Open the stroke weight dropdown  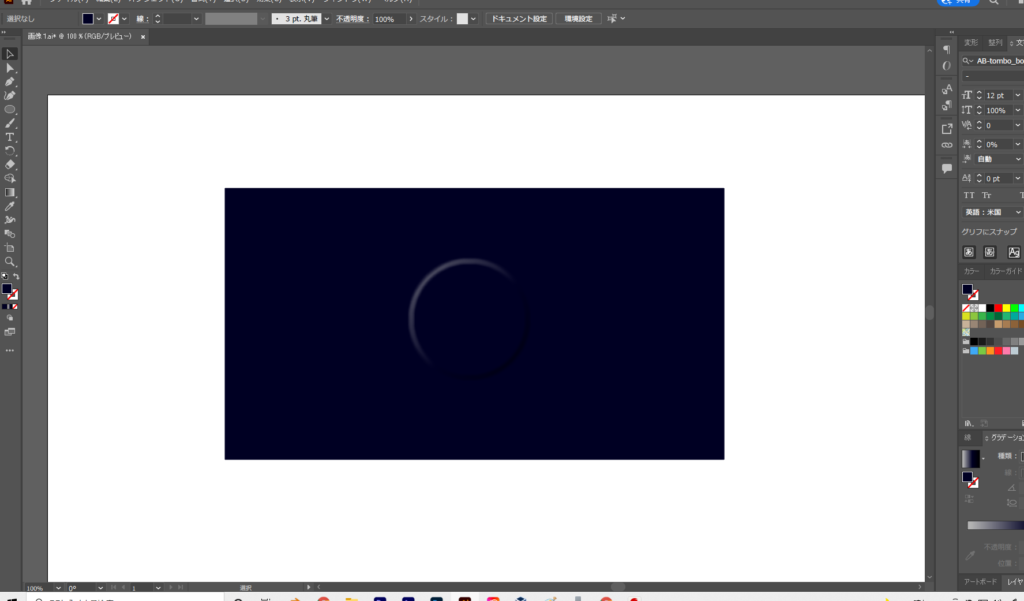[196, 19]
